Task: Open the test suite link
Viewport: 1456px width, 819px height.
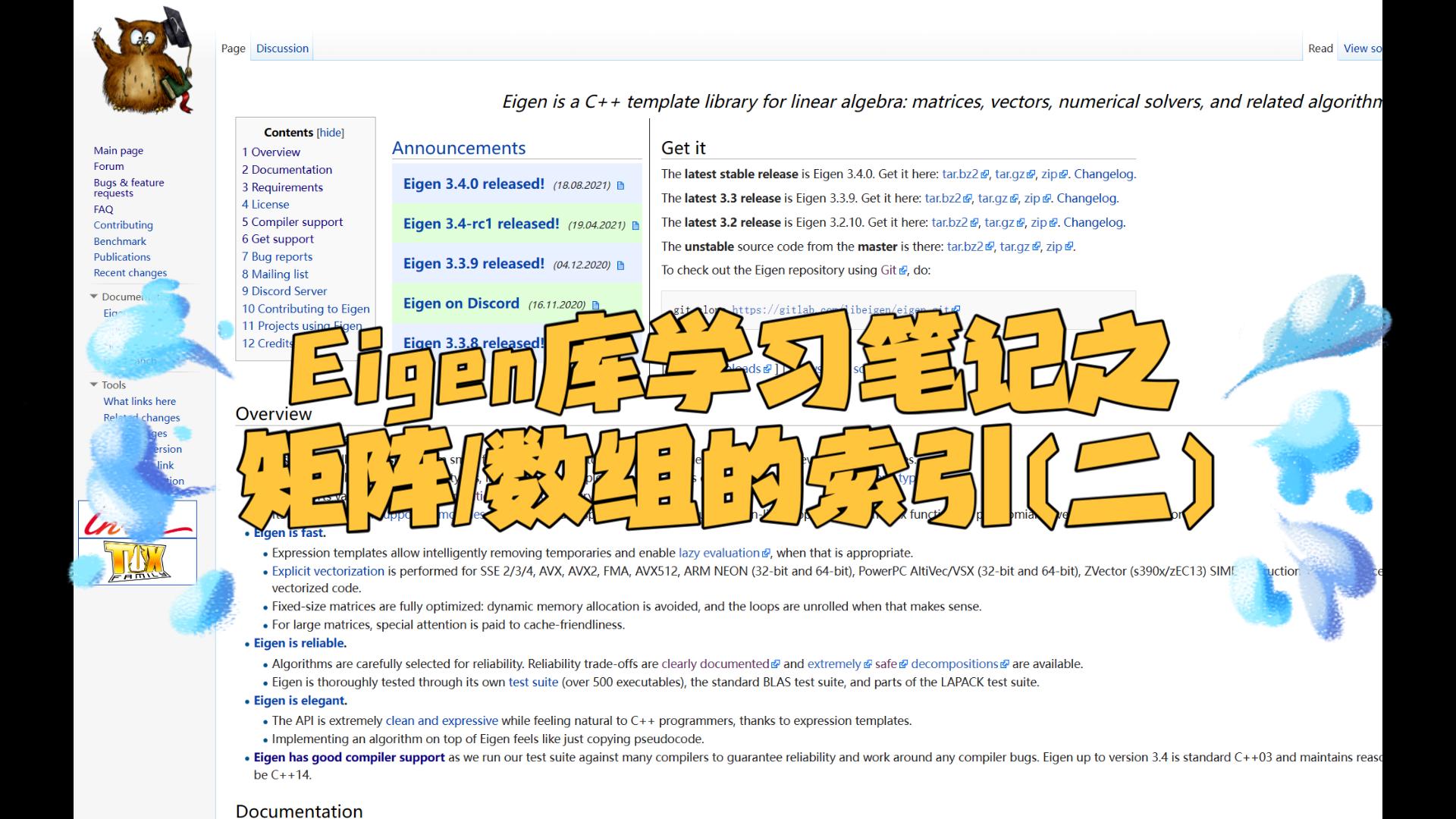Action: (x=533, y=682)
